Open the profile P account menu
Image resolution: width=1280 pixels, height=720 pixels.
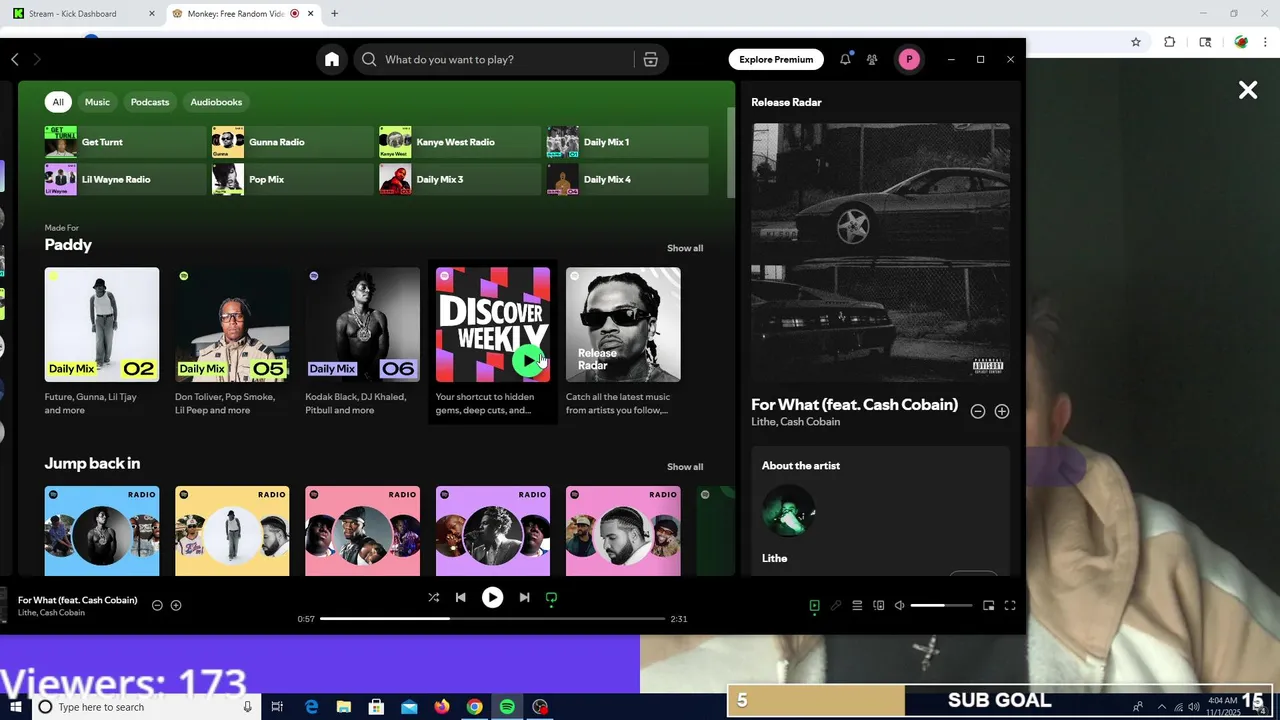[x=909, y=59]
